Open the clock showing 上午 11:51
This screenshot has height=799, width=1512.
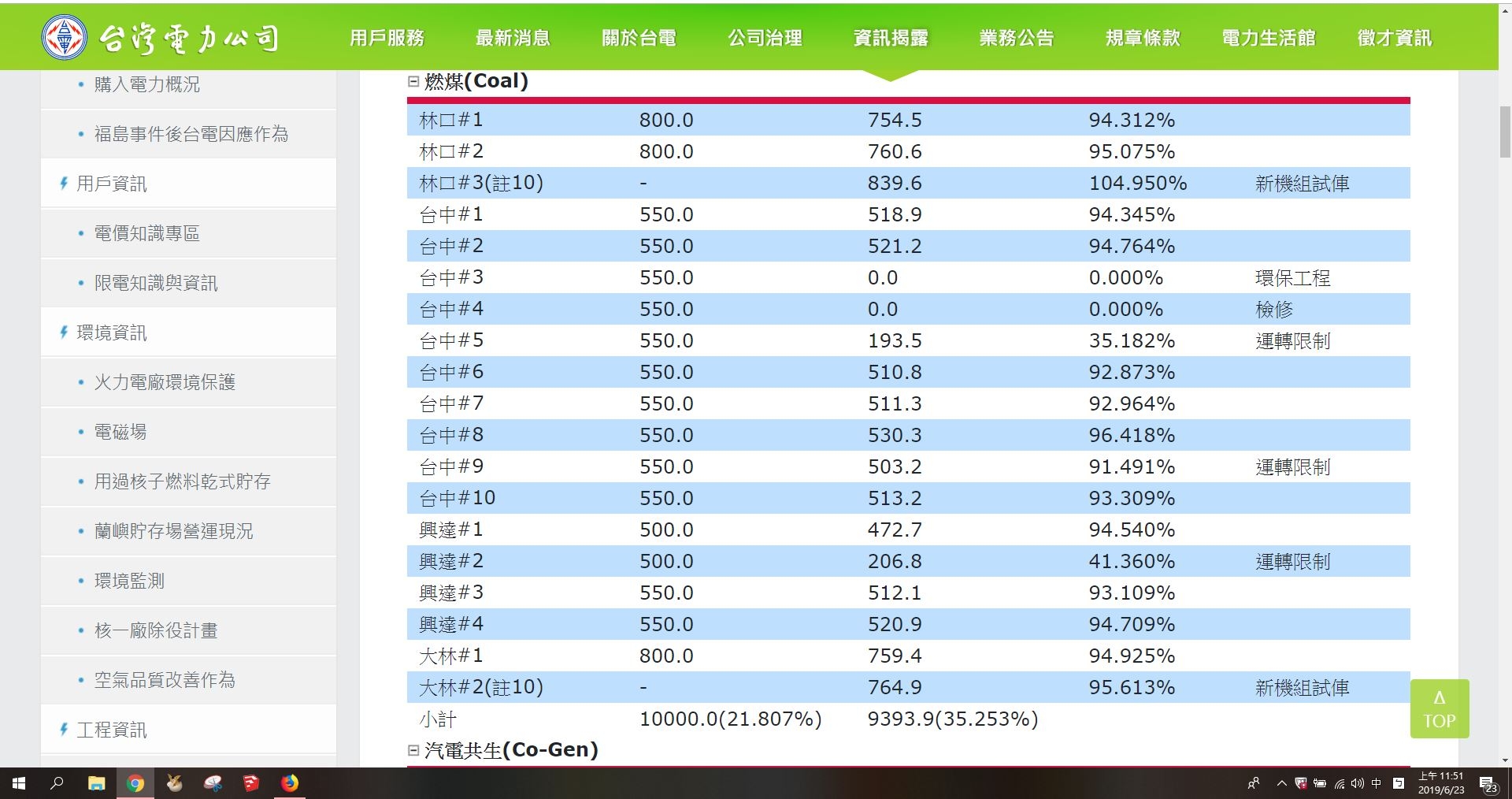pyautogui.click(x=1441, y=783)
